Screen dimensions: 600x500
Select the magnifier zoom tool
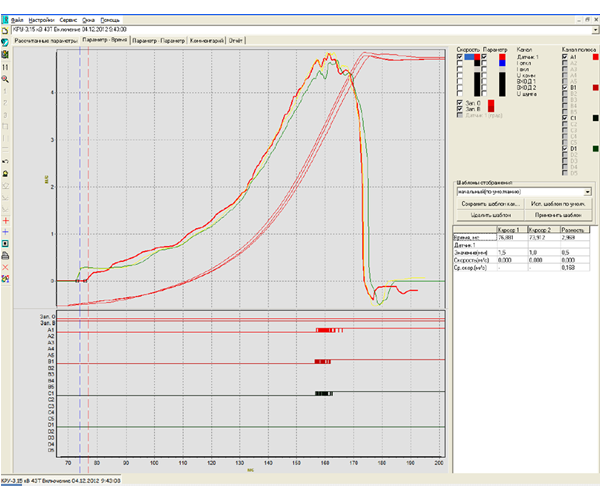(x=5, y=79)
